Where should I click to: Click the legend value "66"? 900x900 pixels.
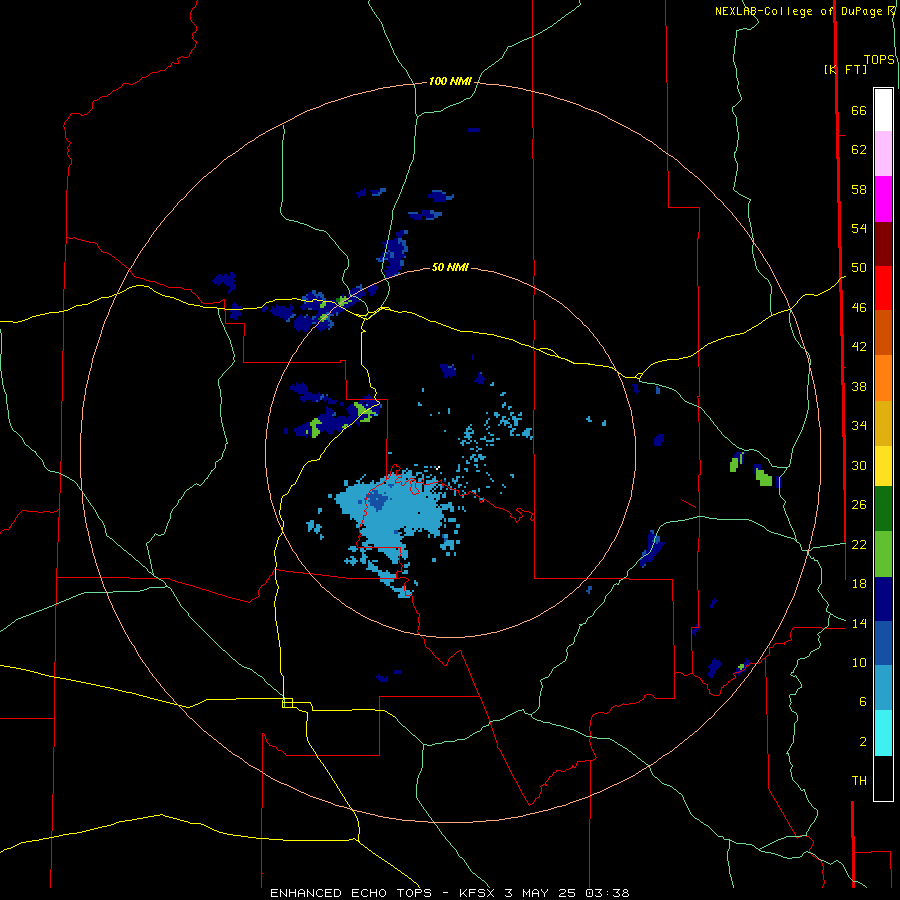[x=859, y=110]
